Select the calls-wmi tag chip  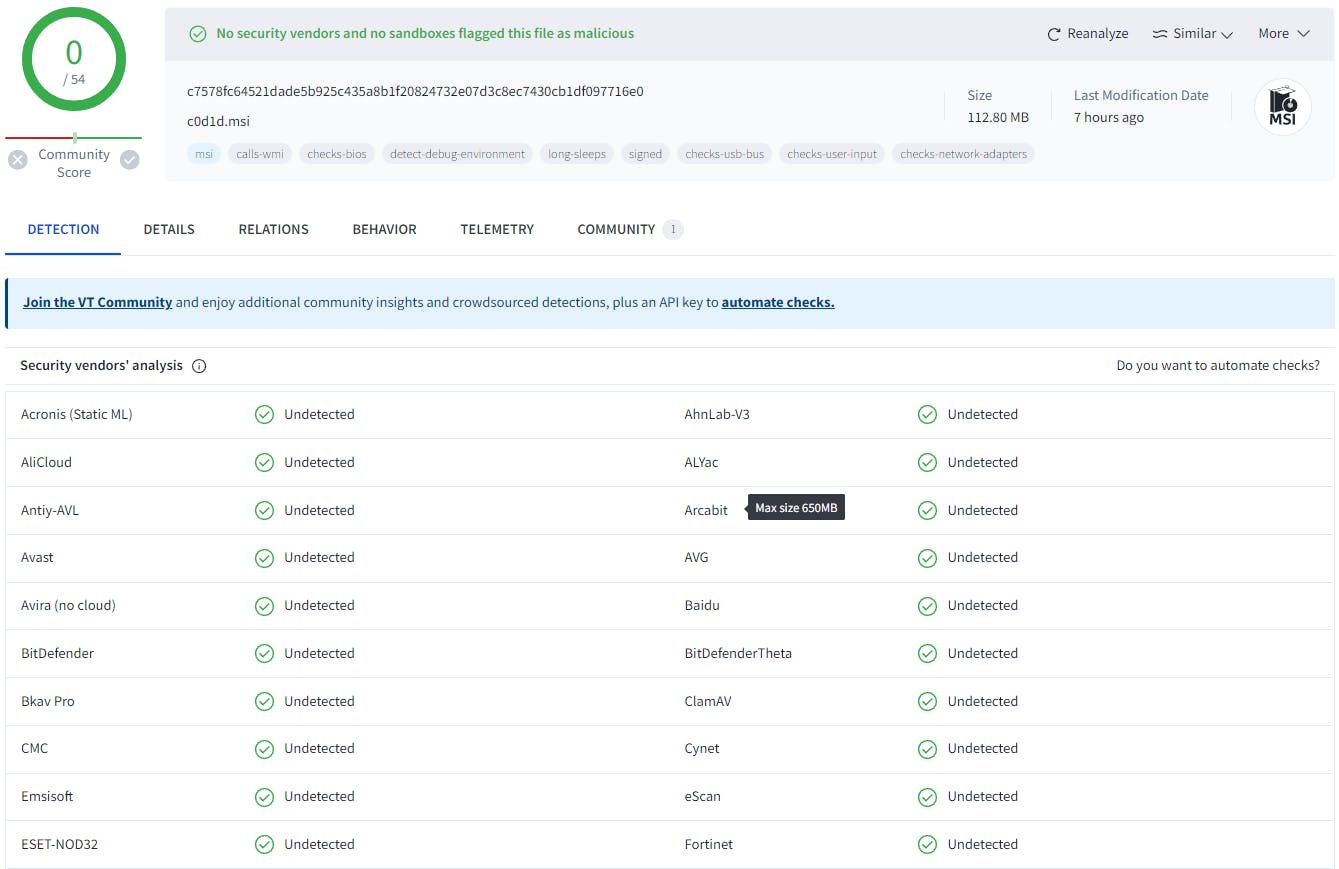tap(259, 154)
